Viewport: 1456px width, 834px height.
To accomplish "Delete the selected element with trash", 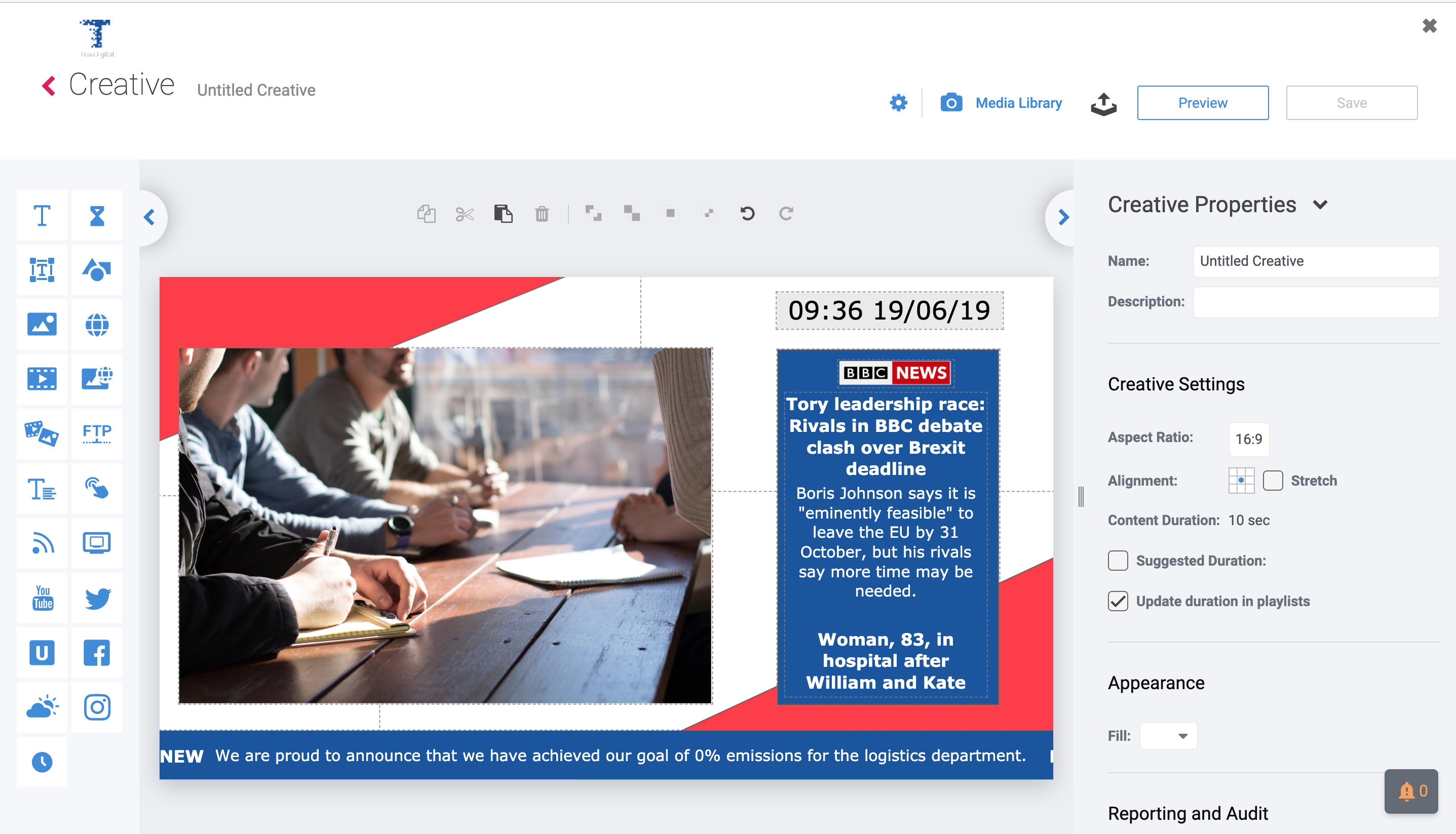I will tap(542, 214).
